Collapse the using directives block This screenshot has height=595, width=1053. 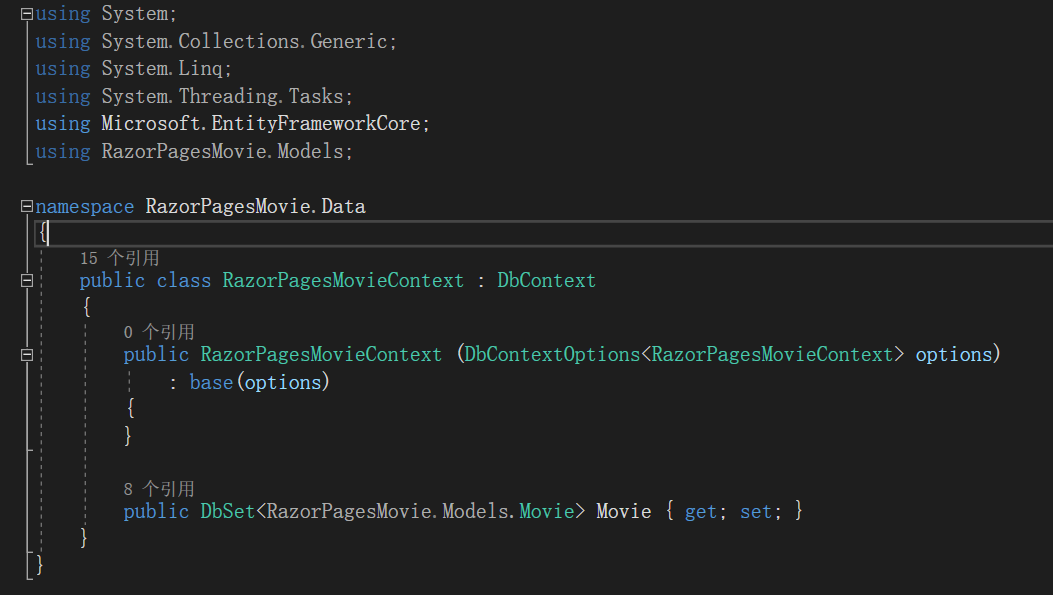[27, 14]
